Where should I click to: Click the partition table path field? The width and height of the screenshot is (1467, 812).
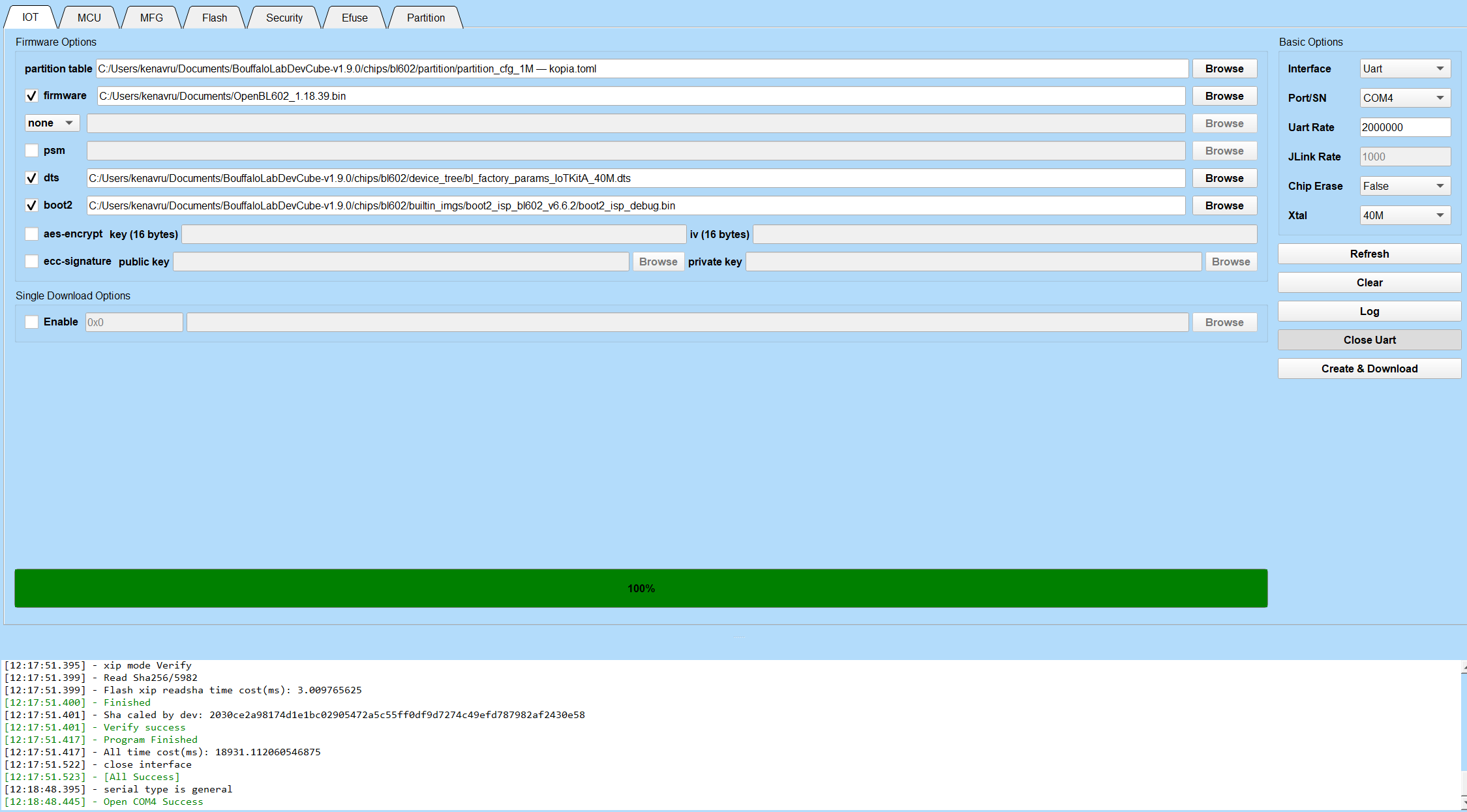pos(642,68)
